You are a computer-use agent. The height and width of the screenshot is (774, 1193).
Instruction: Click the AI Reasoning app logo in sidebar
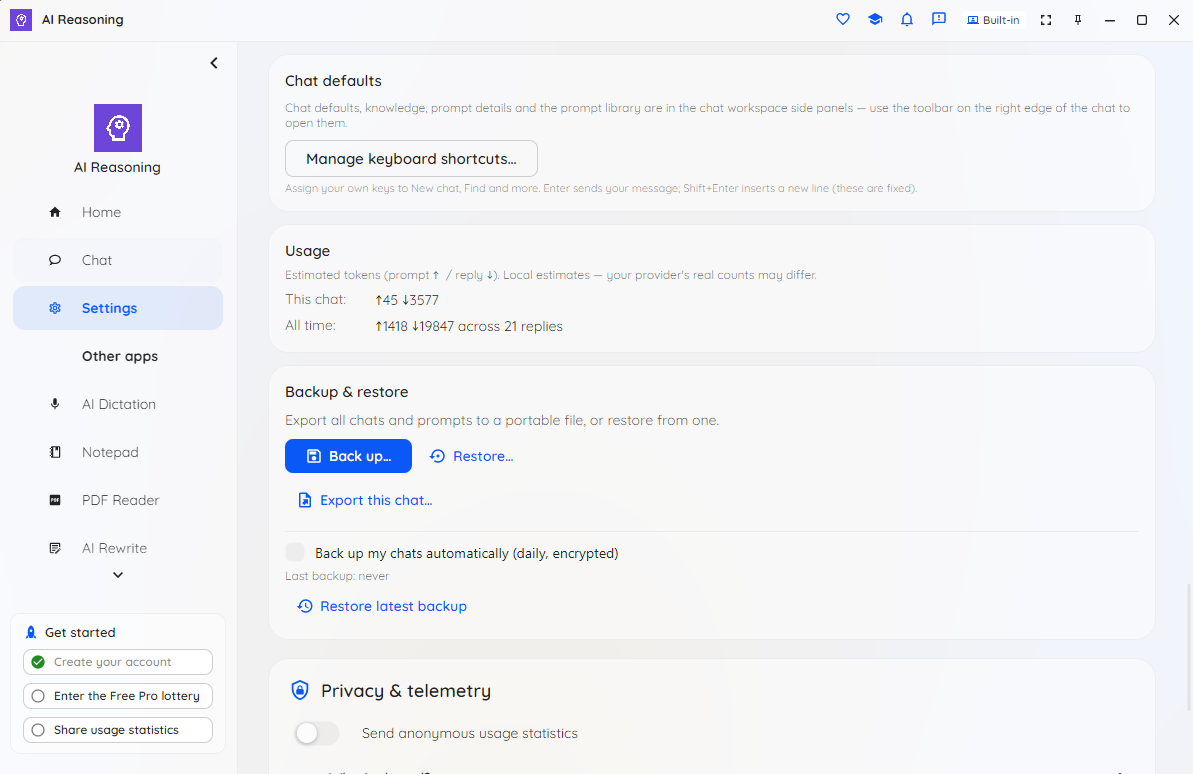coord(118,128)
